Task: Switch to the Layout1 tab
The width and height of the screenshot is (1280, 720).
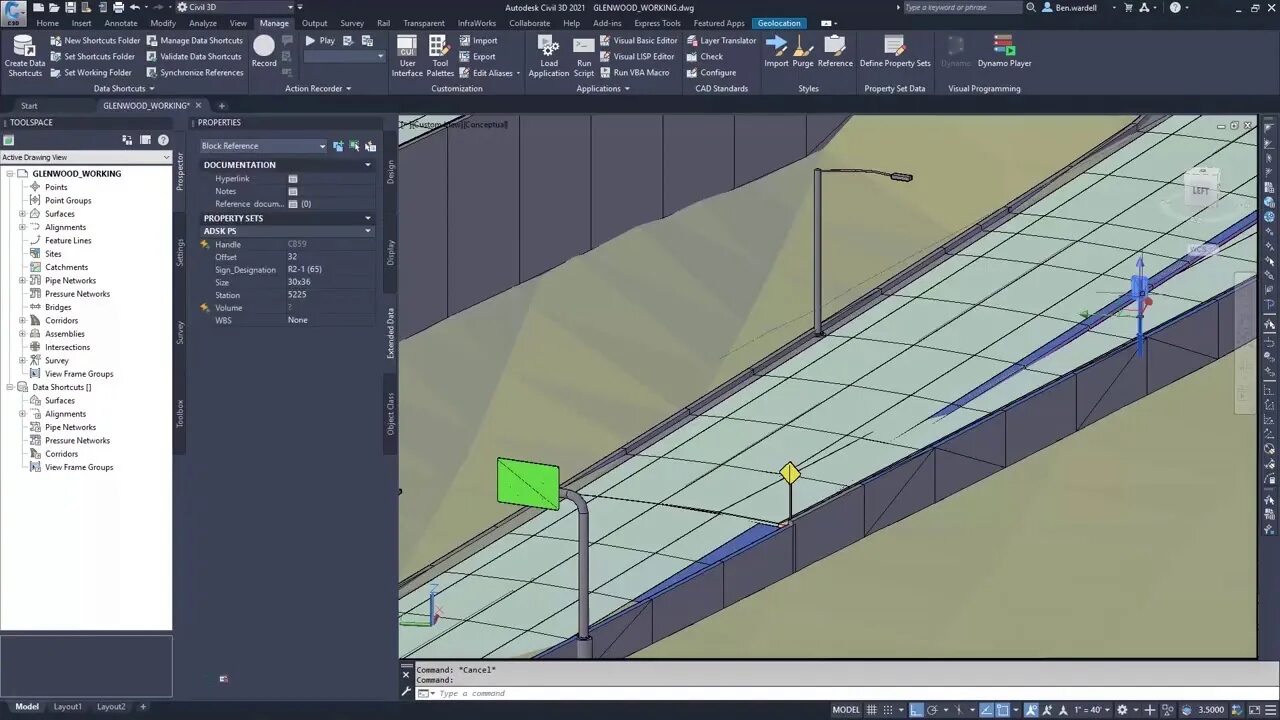Action: pos(68,707)
